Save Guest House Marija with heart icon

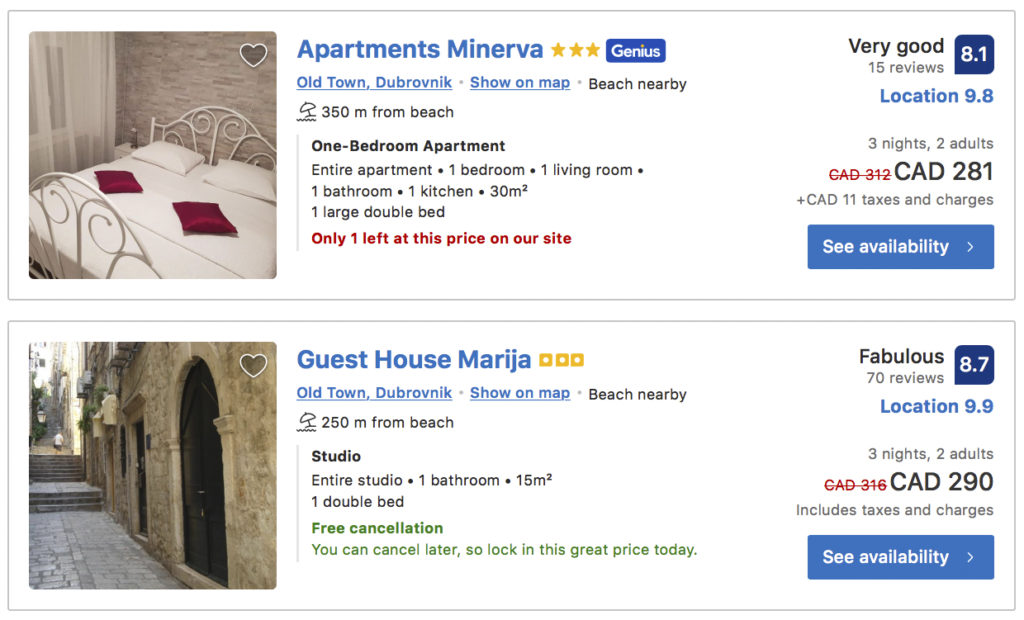[x=254, y=365]
